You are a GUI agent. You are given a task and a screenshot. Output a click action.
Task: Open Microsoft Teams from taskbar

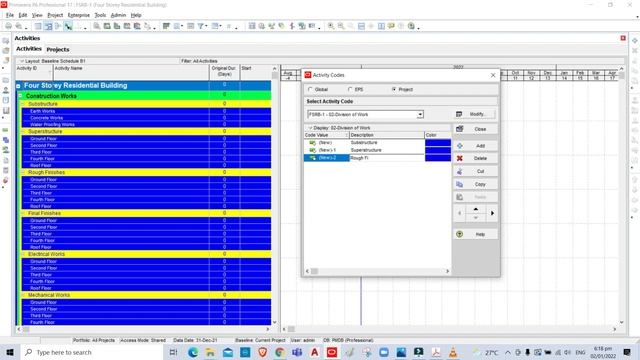click(297, 352)
